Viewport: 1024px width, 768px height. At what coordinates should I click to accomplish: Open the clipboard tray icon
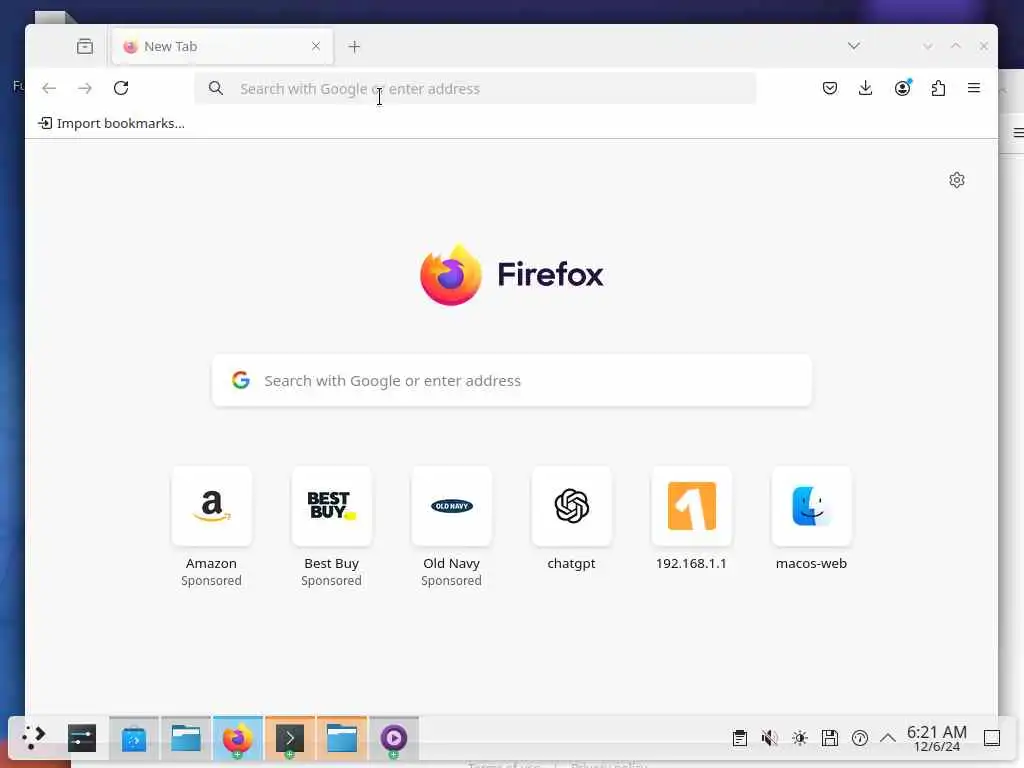(740, 738)
